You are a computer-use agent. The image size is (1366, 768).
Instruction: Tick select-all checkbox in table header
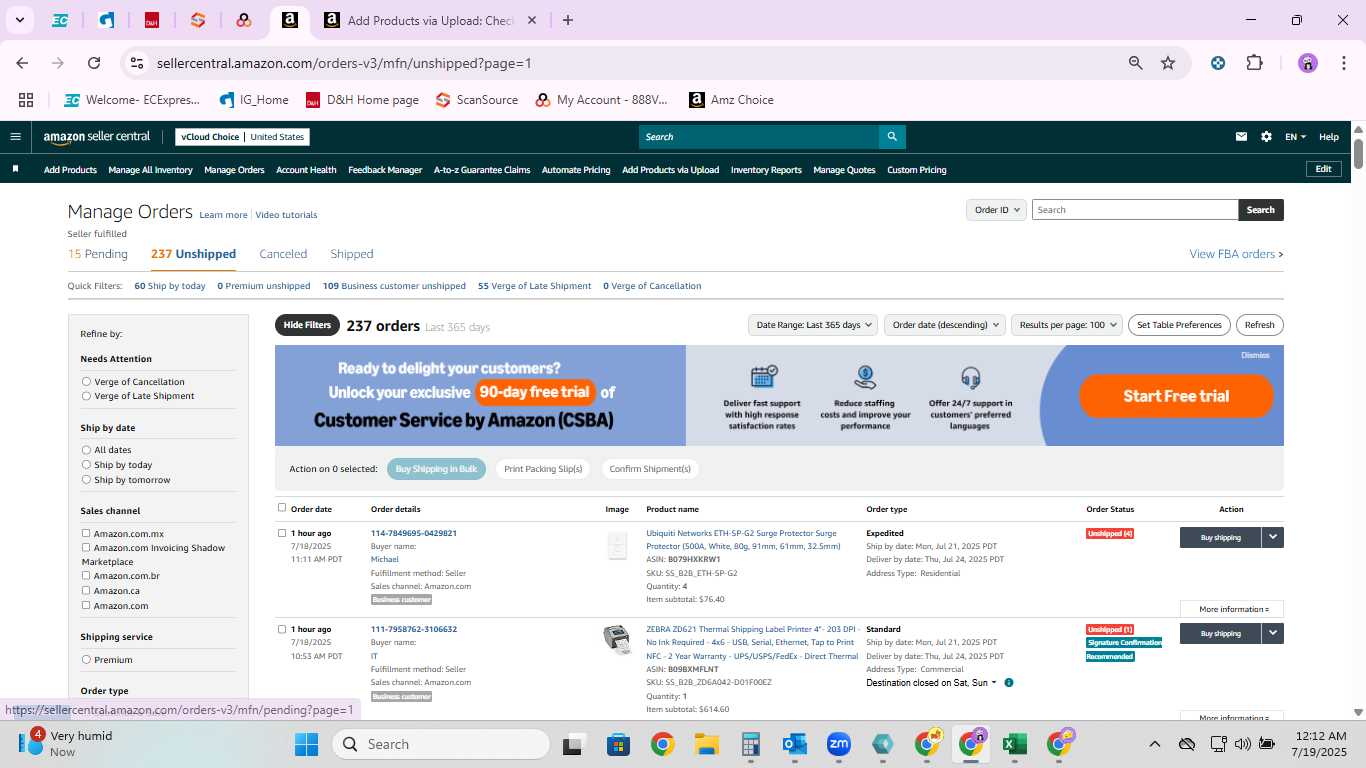pos(282,508)
